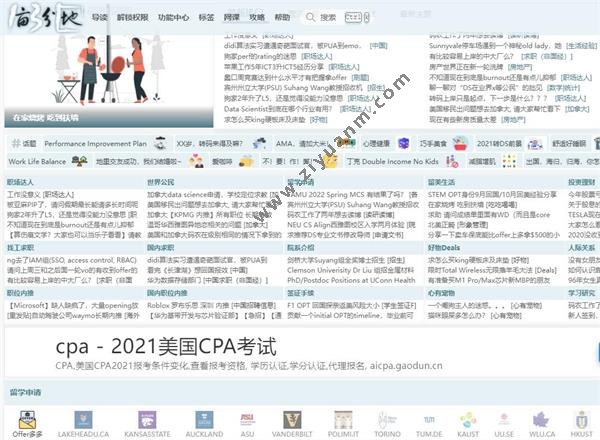The image size is (600, 440).
Task: Open the LAKEHEADU.CA school icon
Action: [x=83, y=420]
